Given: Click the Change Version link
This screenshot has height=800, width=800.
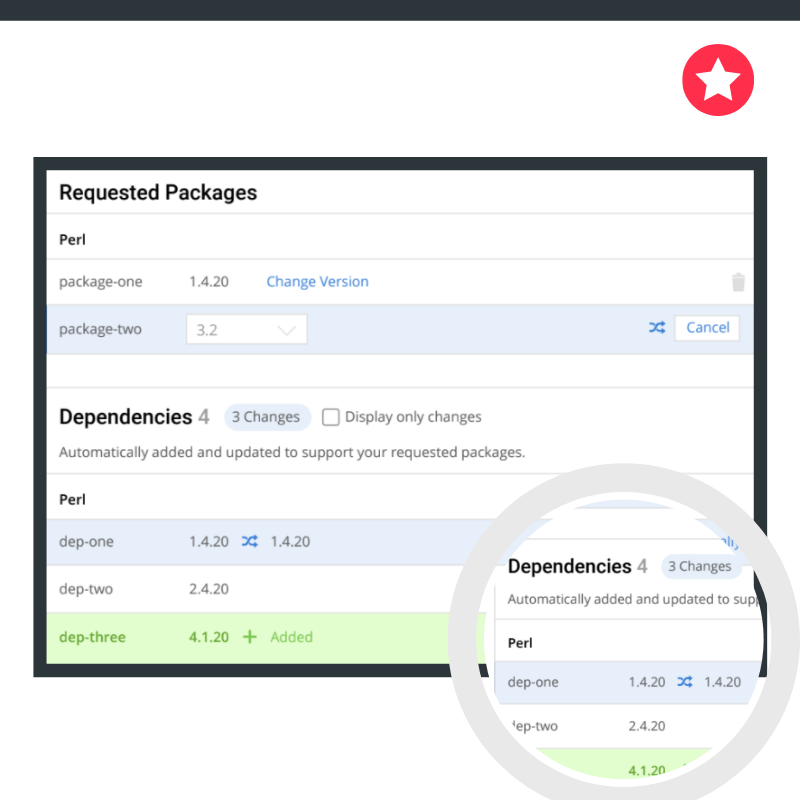Looking at the screenshot, I should [317, 282].
